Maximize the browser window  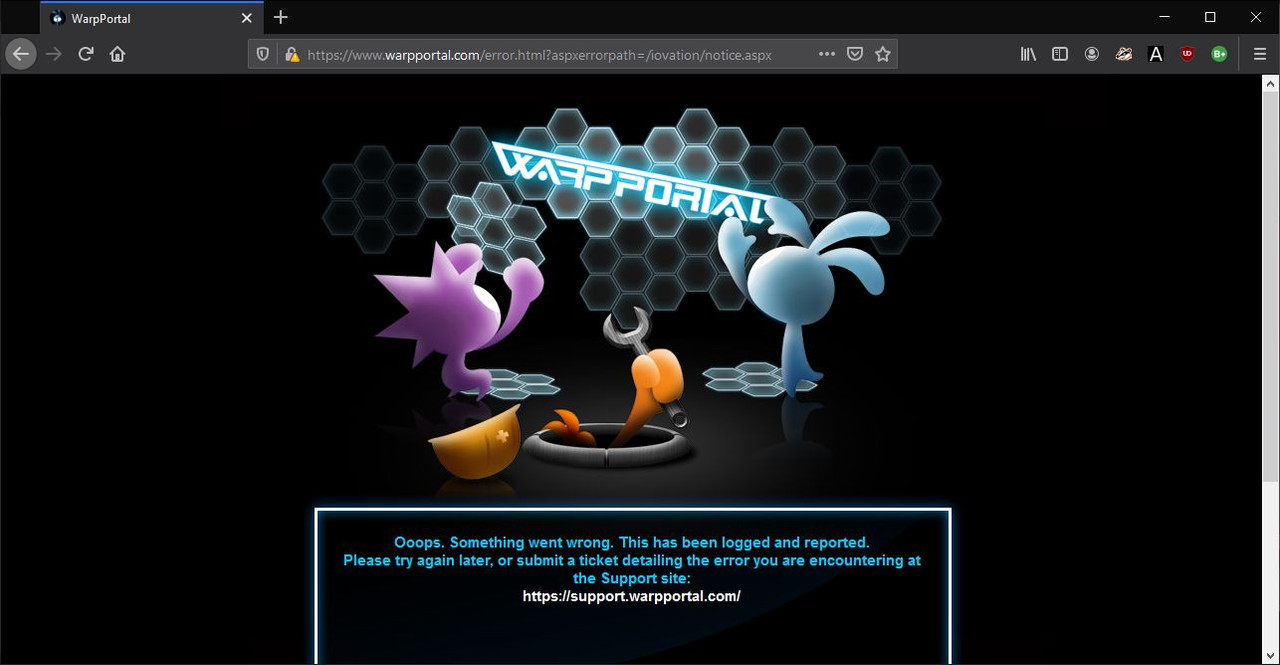(1210, 17)
